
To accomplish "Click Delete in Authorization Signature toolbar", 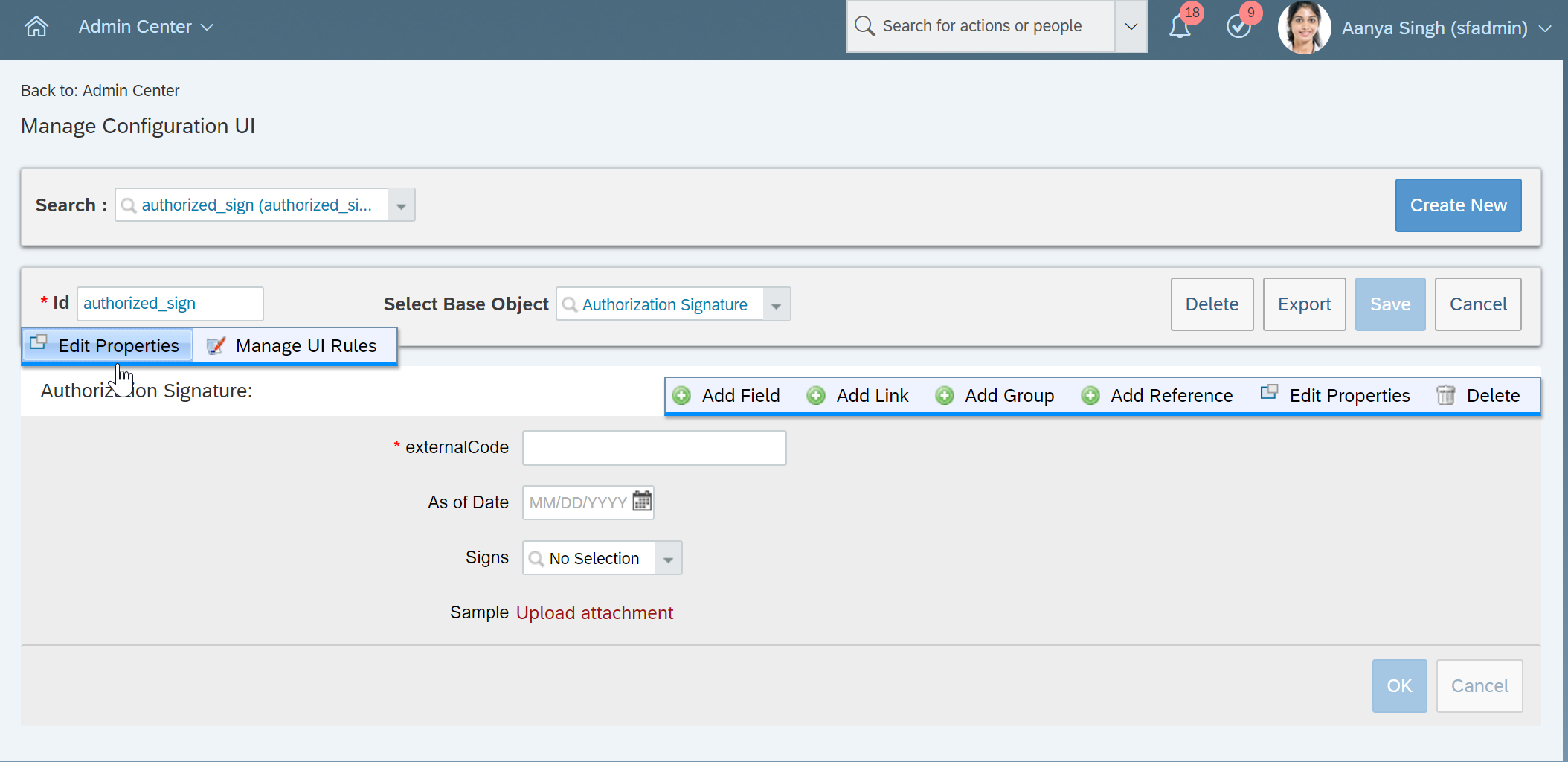I will (x=1478, y=395).
